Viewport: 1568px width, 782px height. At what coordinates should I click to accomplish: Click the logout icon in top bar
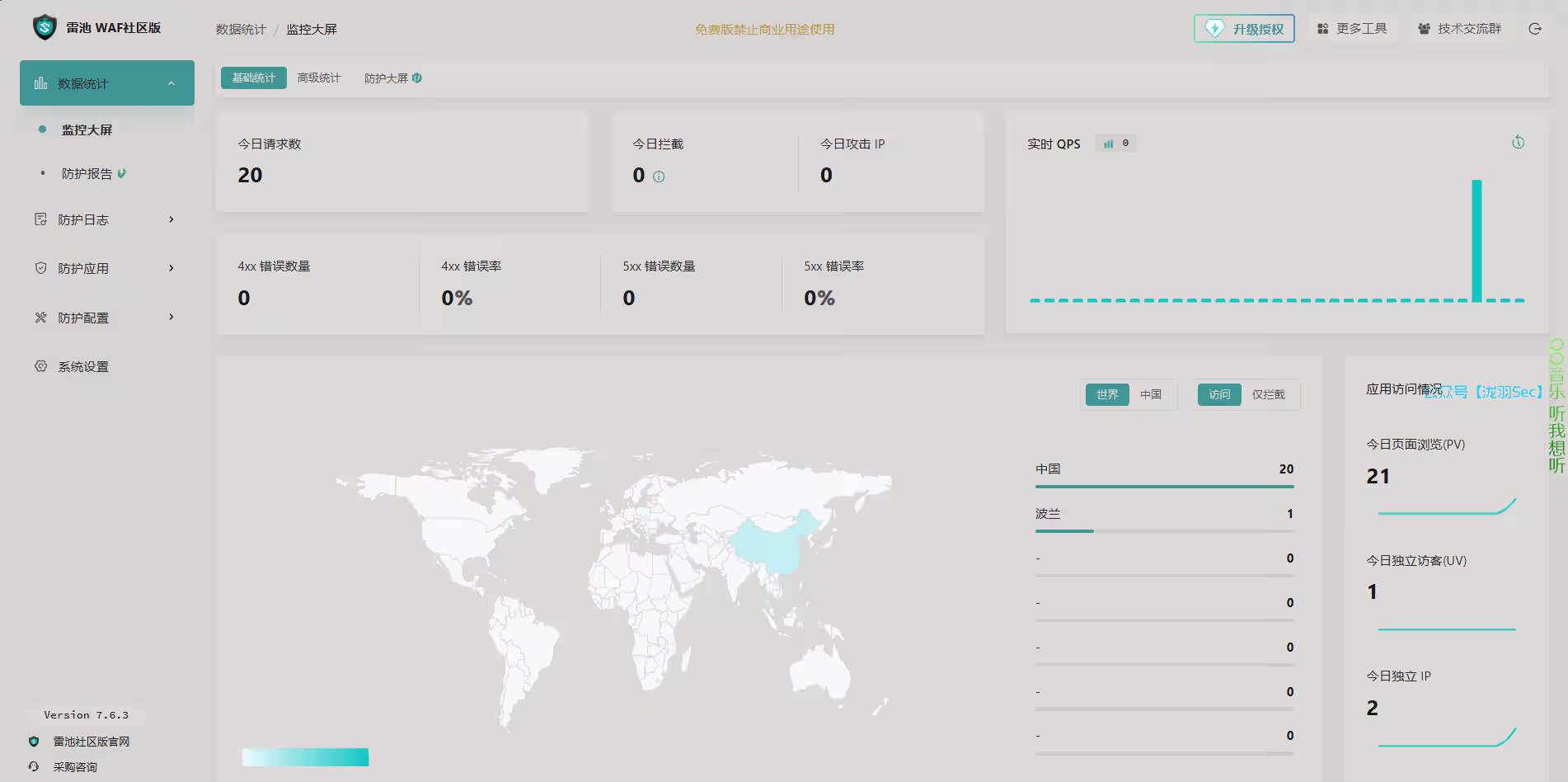coord(1534,29)
